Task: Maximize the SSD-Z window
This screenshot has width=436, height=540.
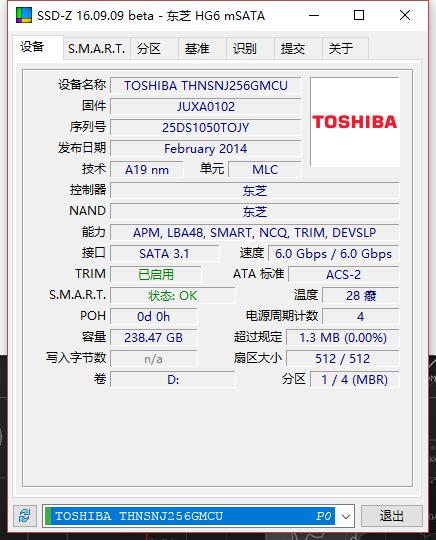Action: (359, 15)
